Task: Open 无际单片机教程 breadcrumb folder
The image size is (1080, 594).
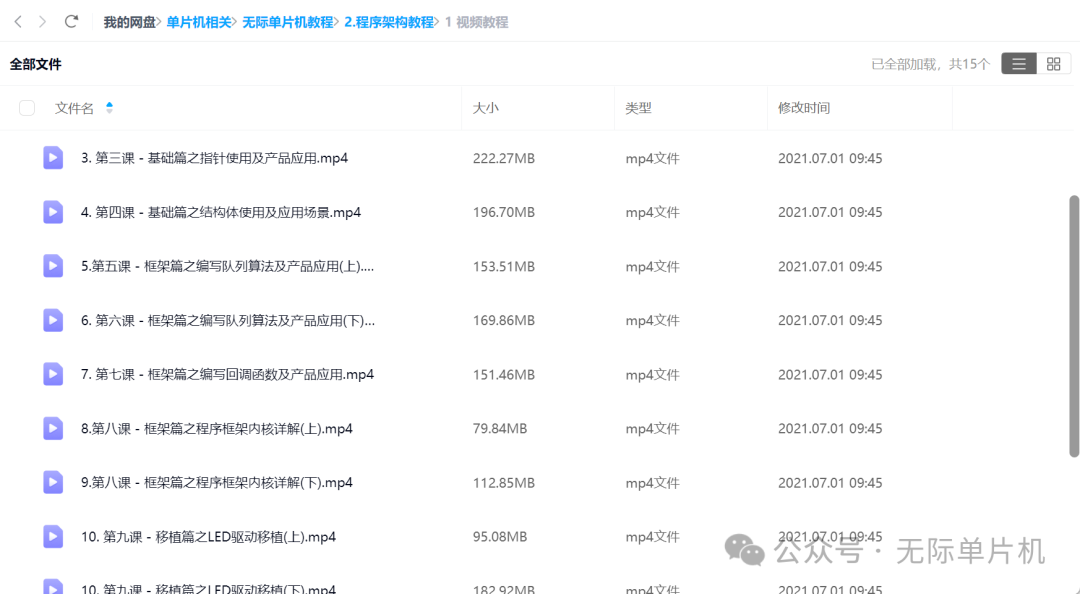Action: click(287, 22)
